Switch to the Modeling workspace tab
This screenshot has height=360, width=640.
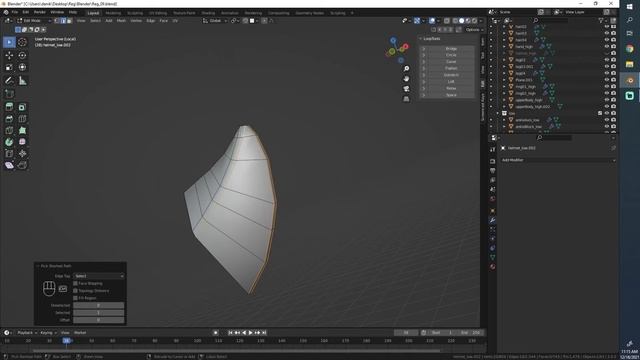pos(113,13)
